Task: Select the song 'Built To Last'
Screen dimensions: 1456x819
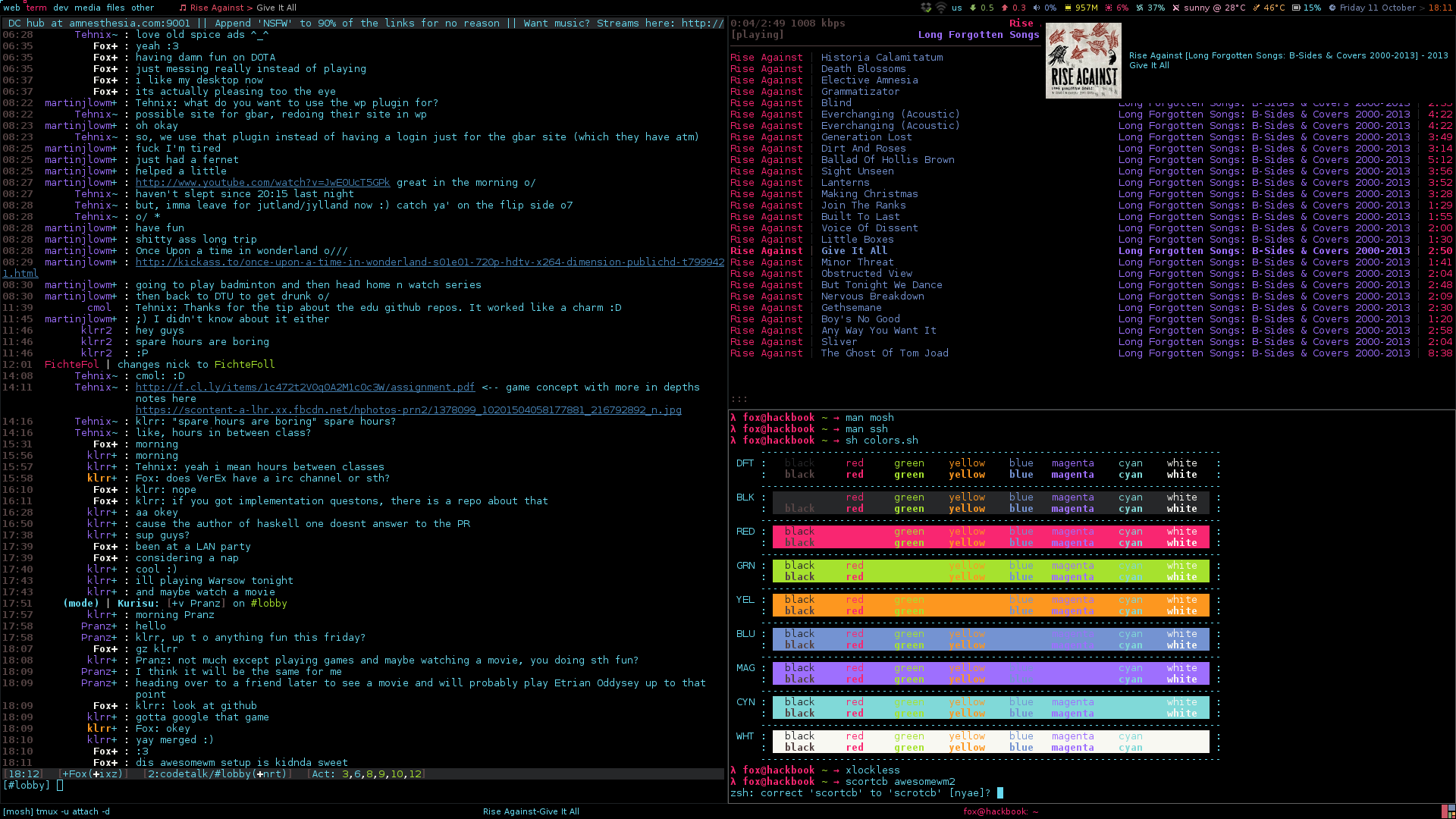Action: 860,217
